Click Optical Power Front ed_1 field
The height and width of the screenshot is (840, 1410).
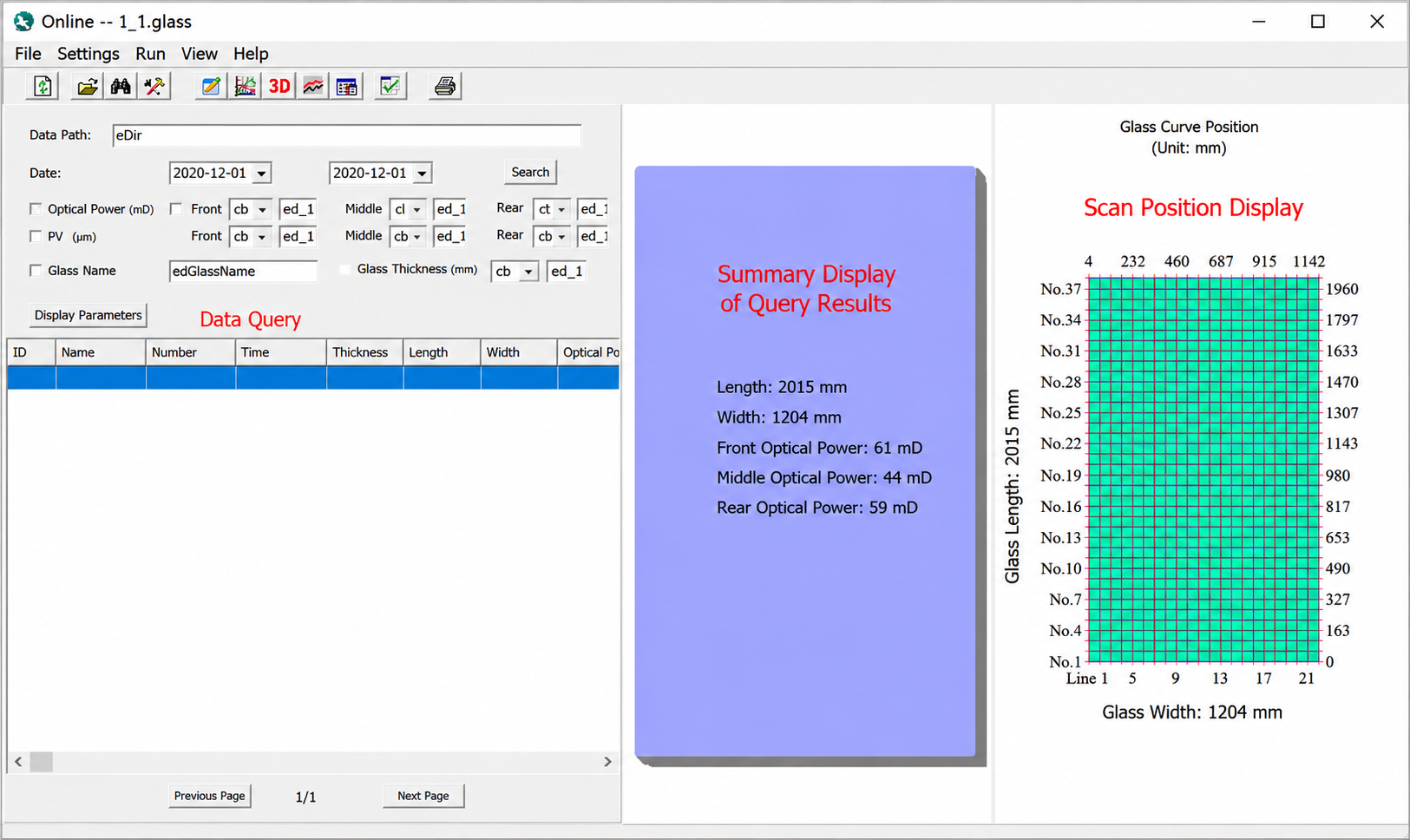tap(298, 209)
